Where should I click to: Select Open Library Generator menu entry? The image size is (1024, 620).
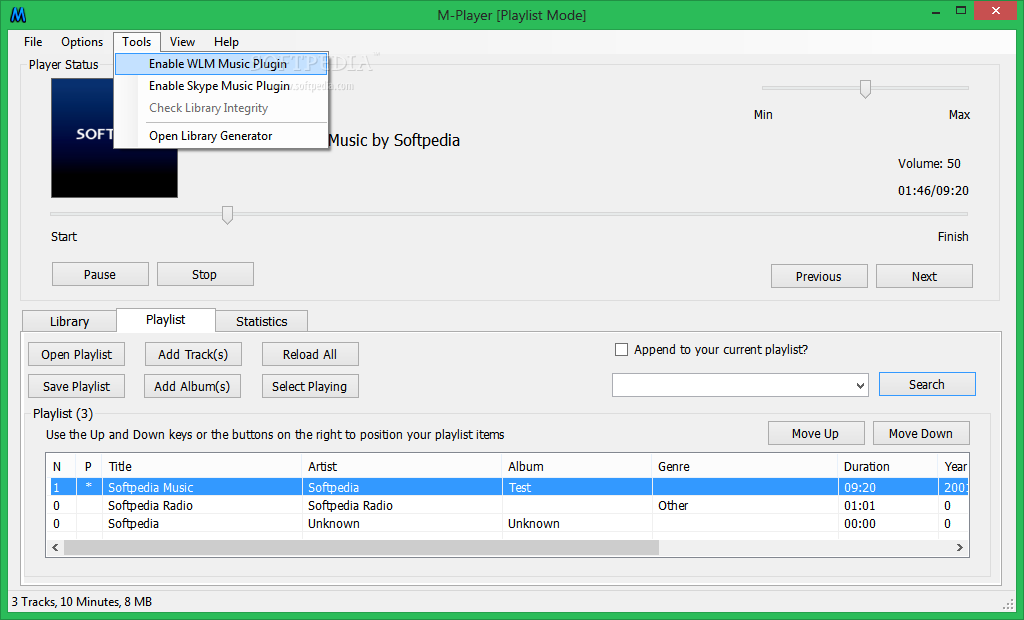click(221, 136)
